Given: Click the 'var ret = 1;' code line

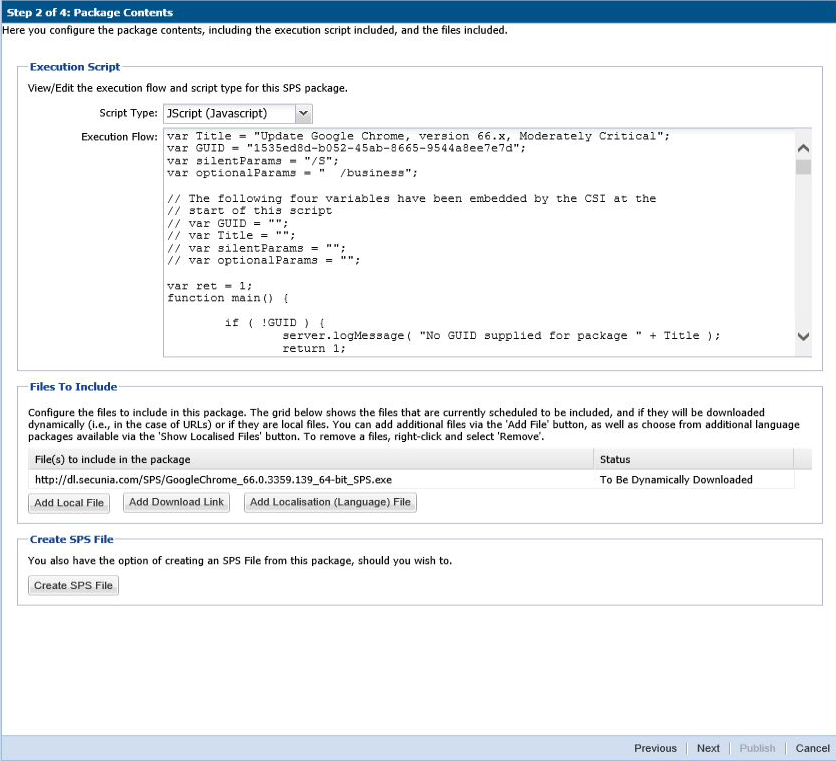Looking at the screenshot, I should (x=203, y=285).
